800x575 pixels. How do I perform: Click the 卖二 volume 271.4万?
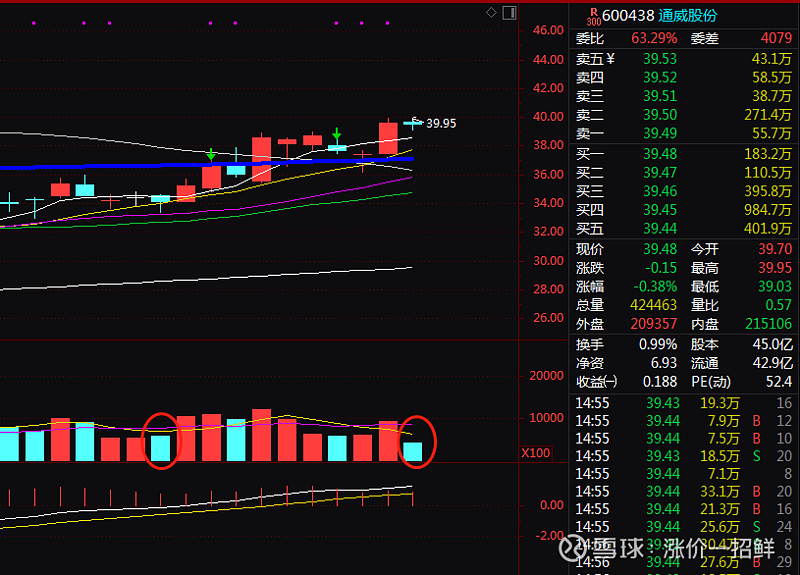(x=767, y=115)
